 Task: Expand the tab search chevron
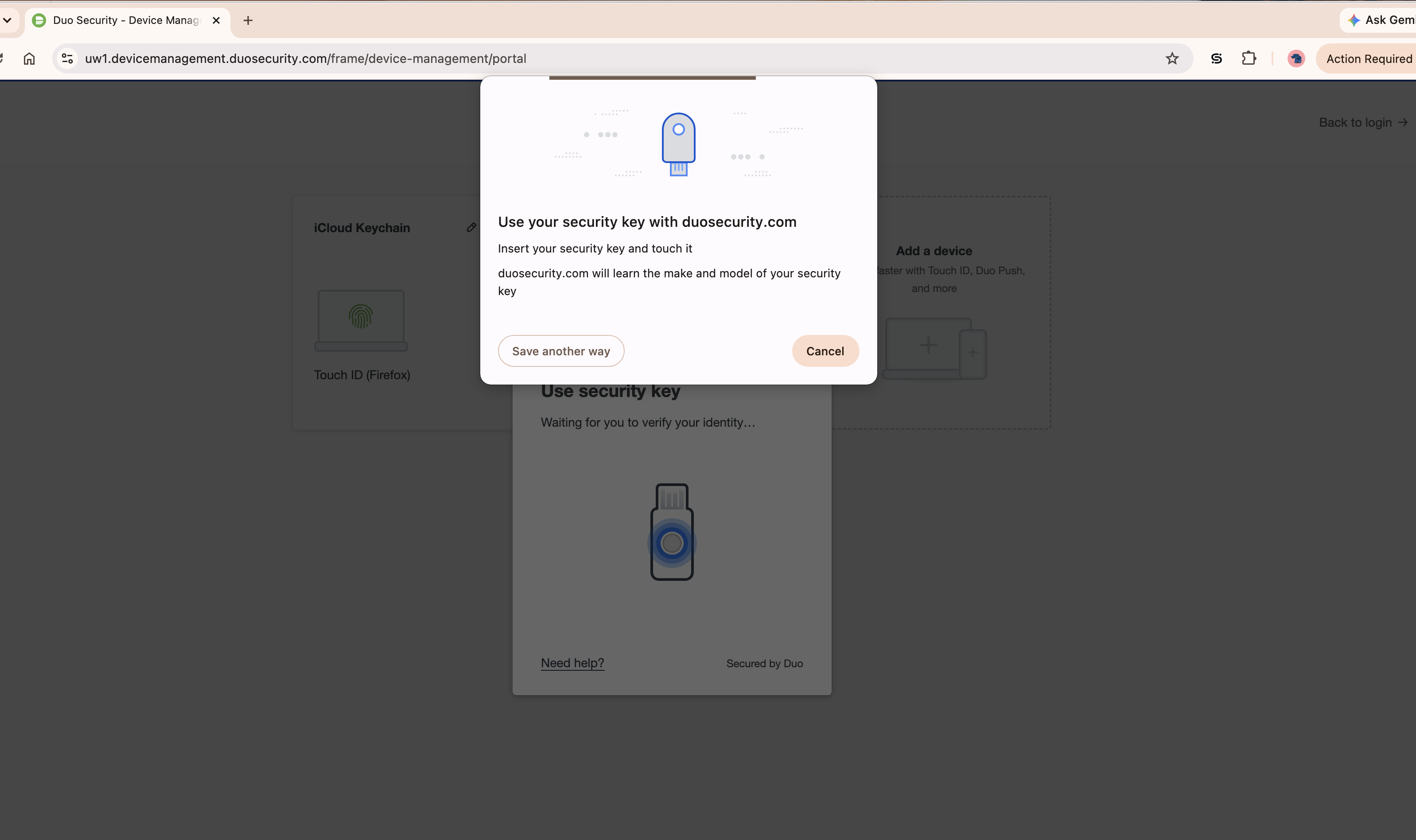8,20
